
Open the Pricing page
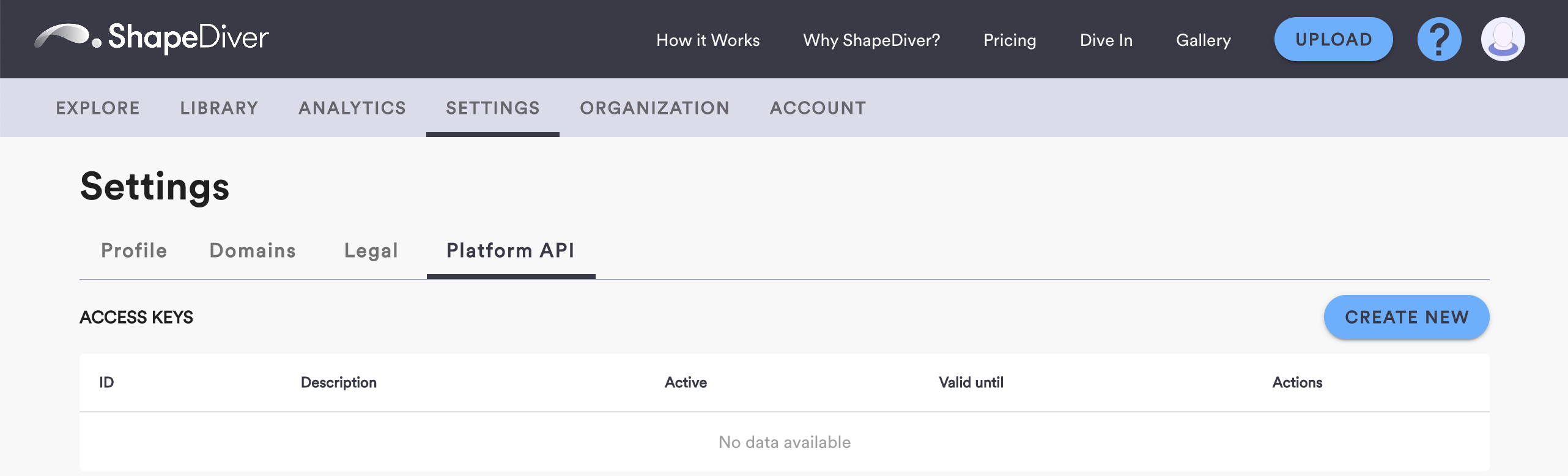click(x=1010, y=40)
